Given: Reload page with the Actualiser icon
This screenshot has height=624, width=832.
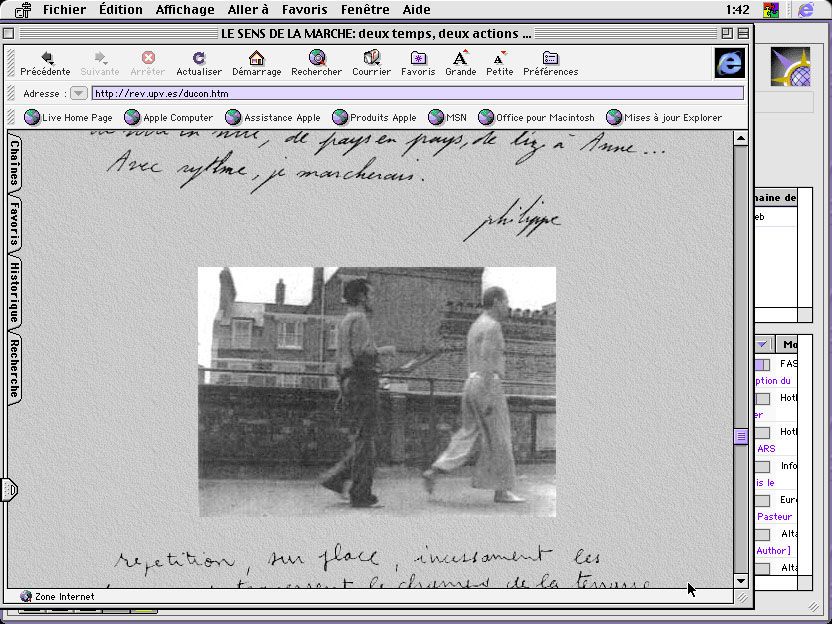Looking at the screenshot, I should tap(199, 59).
